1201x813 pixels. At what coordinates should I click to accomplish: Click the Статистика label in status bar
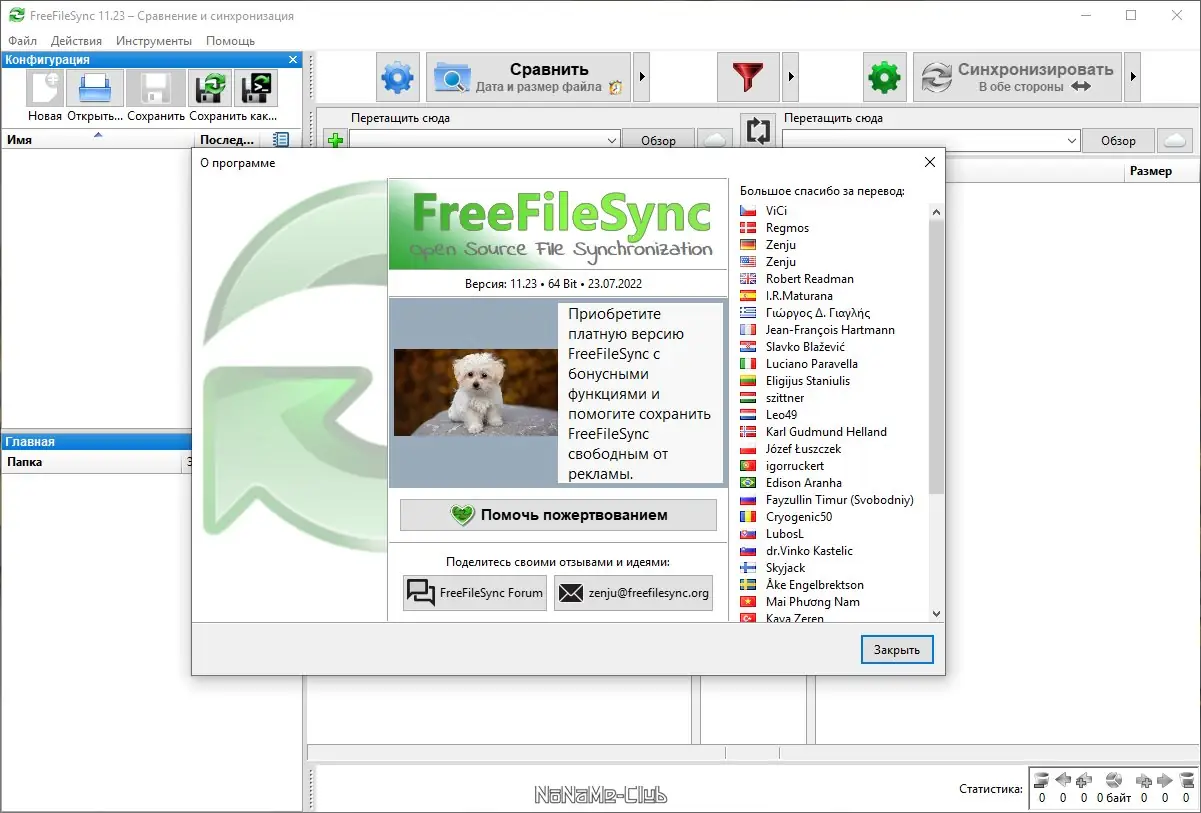pos(990,790)
